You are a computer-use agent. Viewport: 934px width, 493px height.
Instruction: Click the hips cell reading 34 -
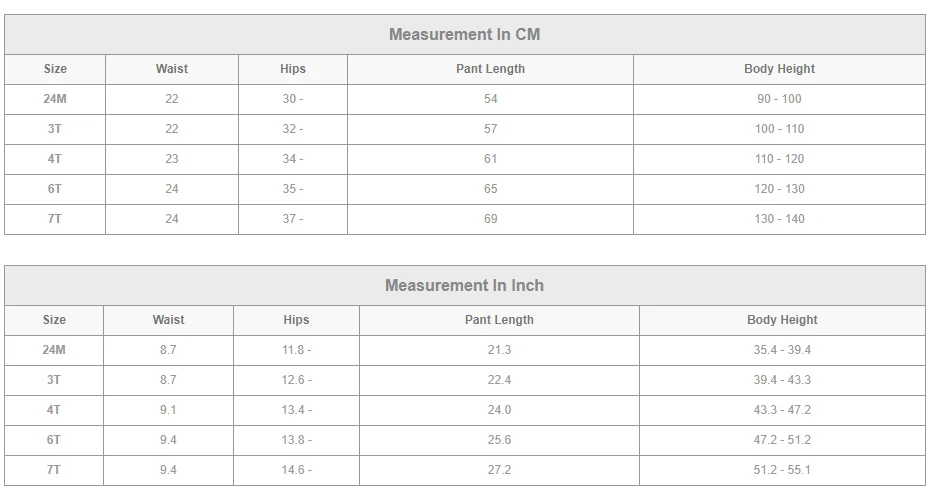(x=293, y=159)
